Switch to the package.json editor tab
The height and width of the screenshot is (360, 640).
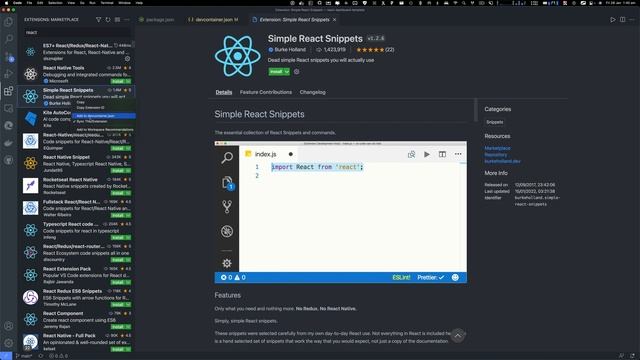[x=157, y=20]
